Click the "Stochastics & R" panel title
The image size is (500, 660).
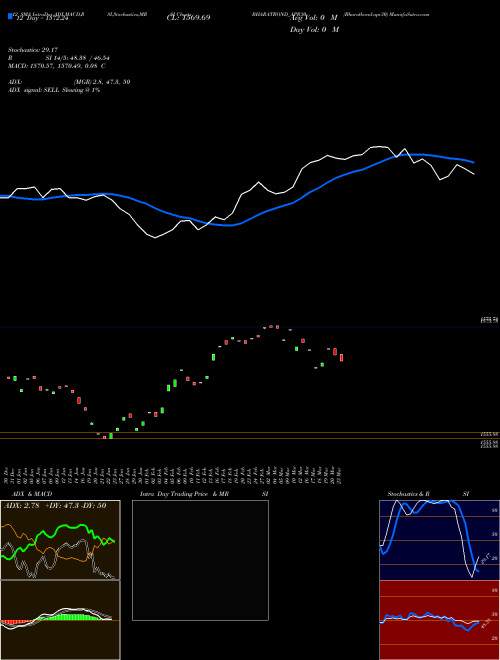coord(408,494)
